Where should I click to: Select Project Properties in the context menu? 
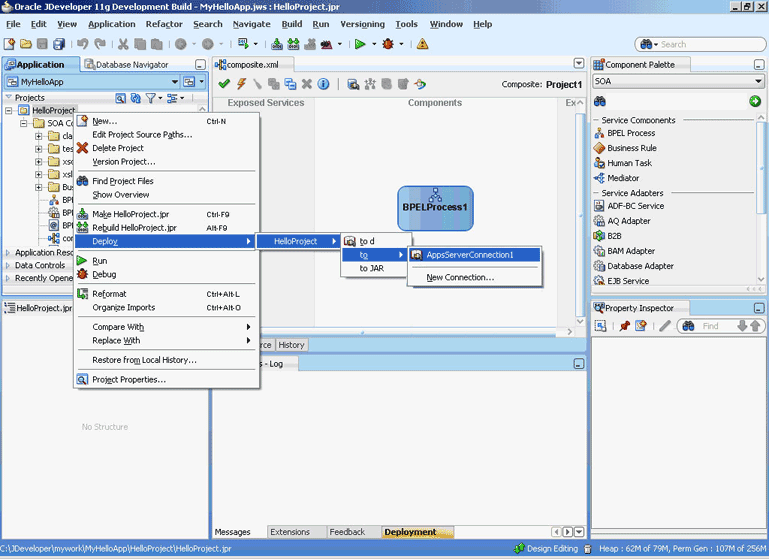(x=128, y=380)
